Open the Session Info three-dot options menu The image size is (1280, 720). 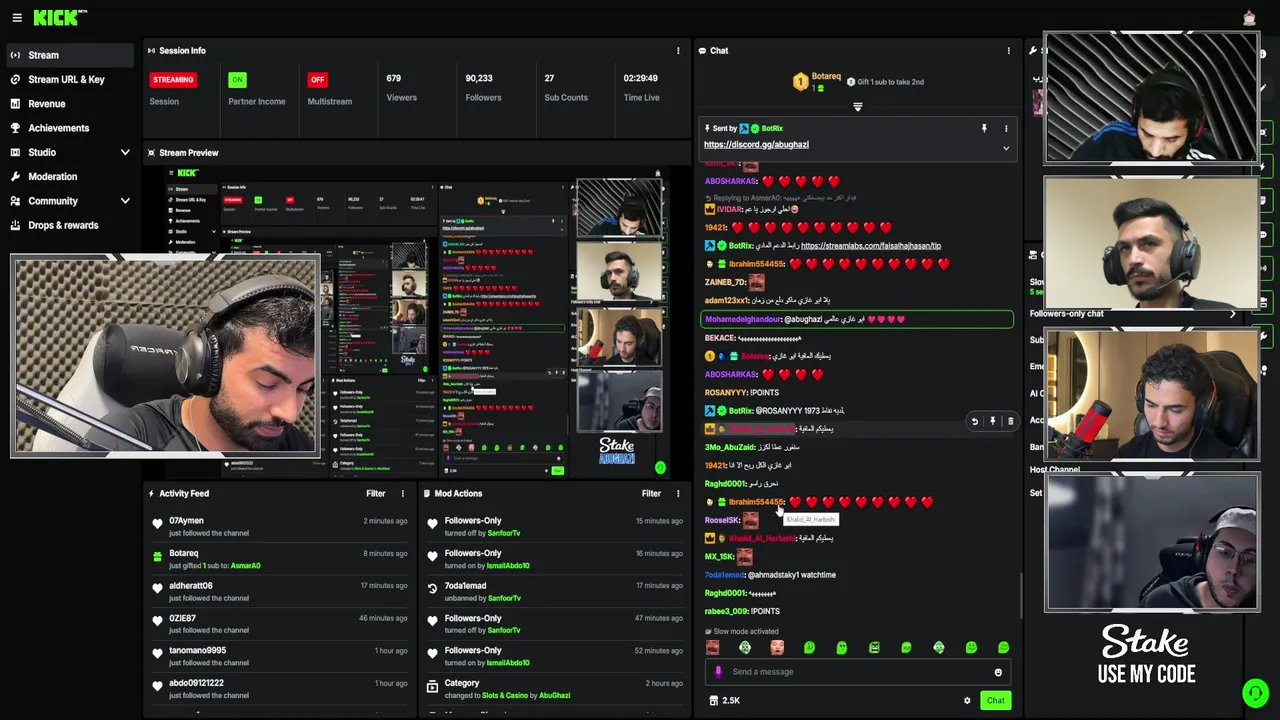pyautogui.click(x=678, y=51)
